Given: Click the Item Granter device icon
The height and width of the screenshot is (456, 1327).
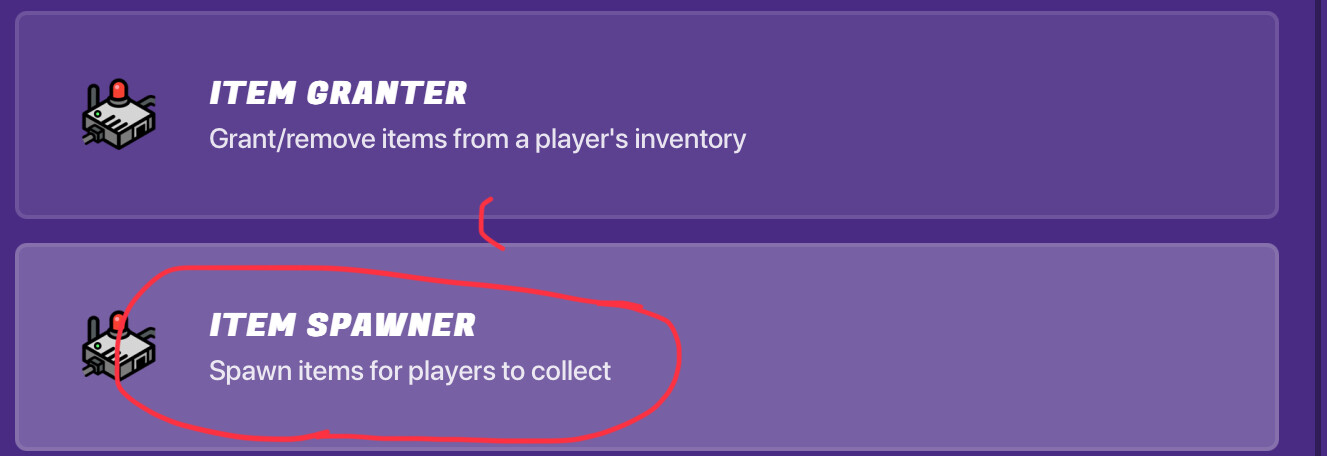Looking at the screenshot, I should point(117,115).
